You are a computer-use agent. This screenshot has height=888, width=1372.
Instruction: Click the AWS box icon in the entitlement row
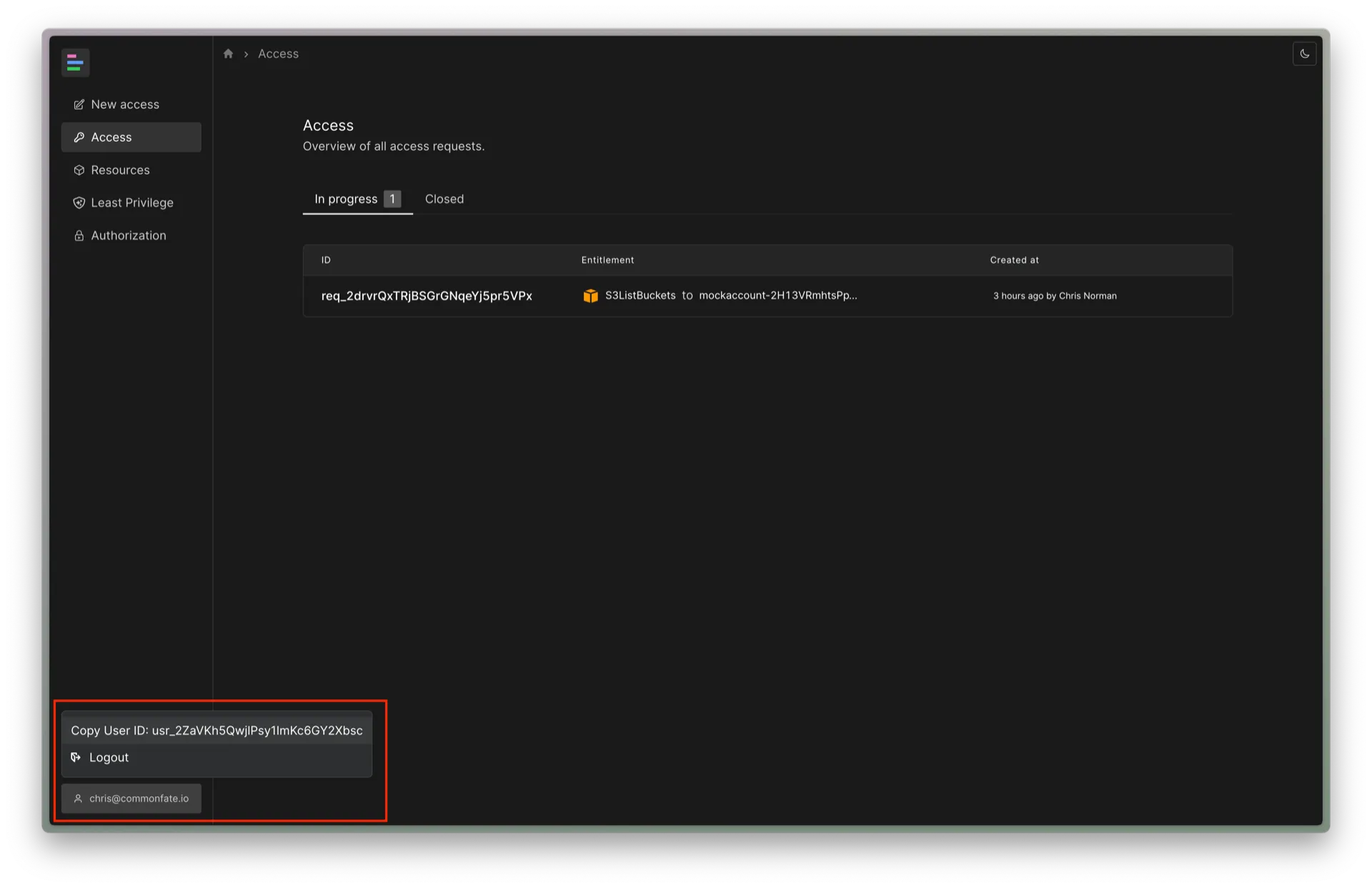coord(590,296)
